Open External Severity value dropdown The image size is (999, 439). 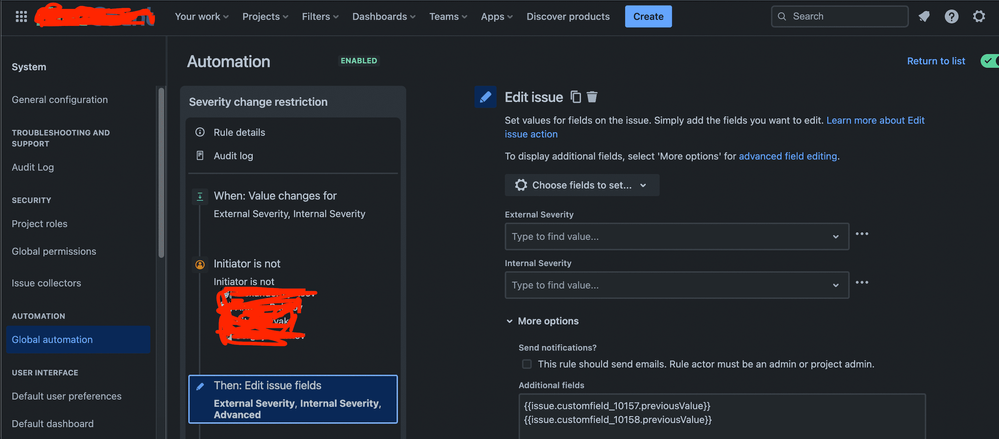[677, 236]
